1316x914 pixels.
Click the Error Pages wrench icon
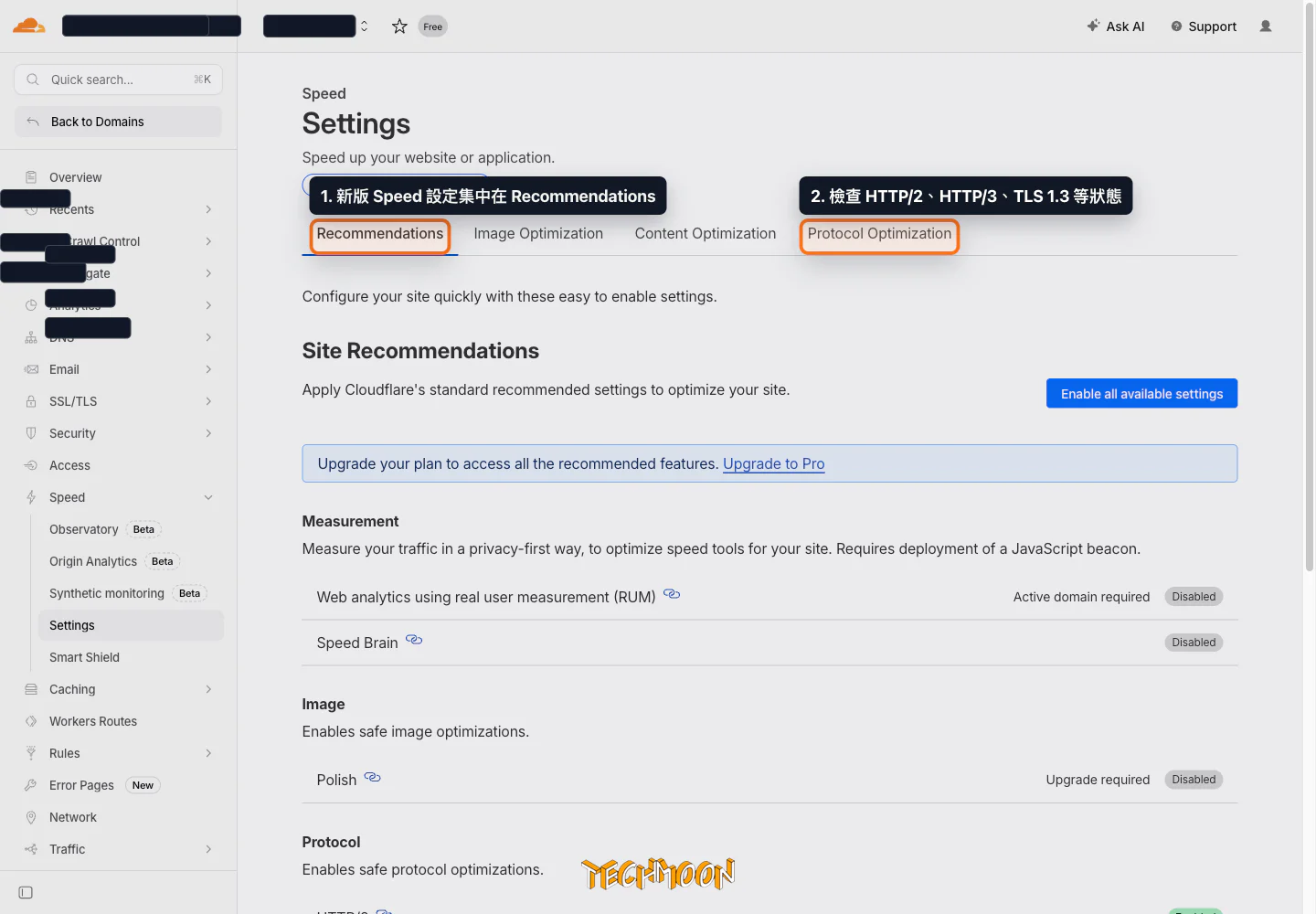pyautogui.click(x=31, y=785)
